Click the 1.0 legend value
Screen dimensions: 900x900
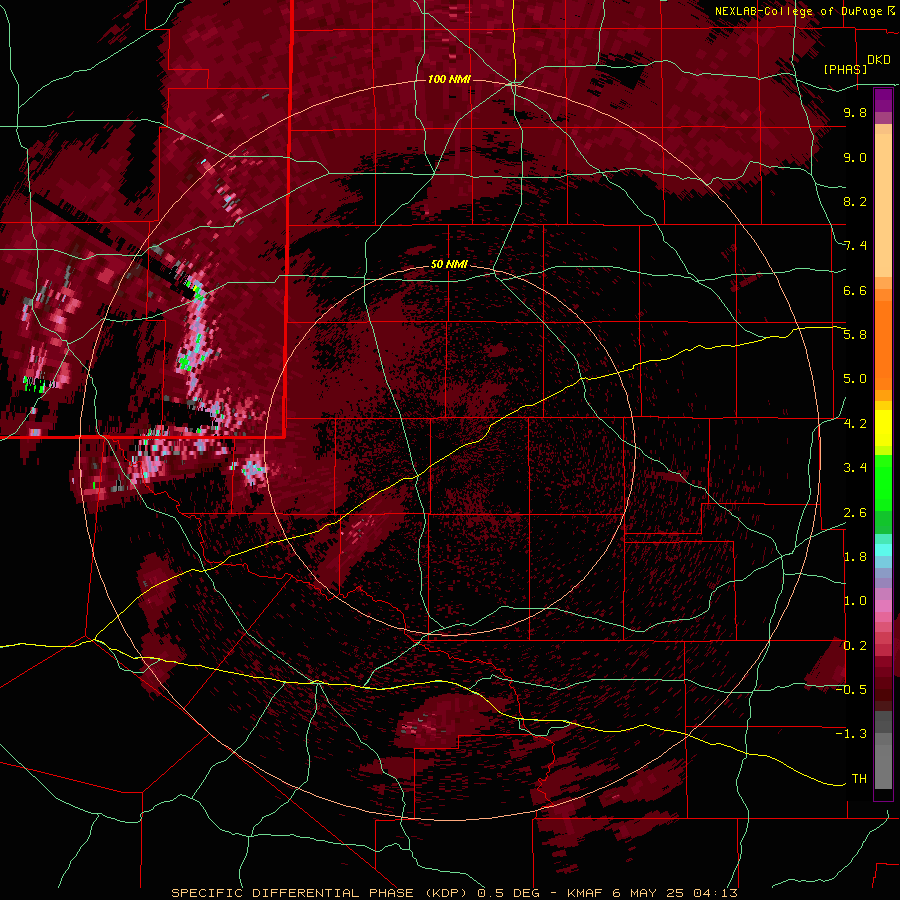click(855, 601)
